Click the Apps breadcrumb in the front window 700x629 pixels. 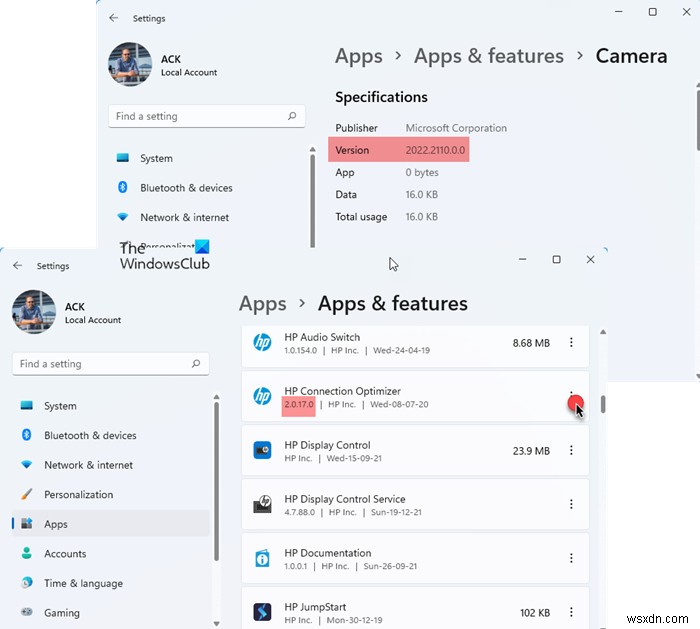[x=262, y=304]
